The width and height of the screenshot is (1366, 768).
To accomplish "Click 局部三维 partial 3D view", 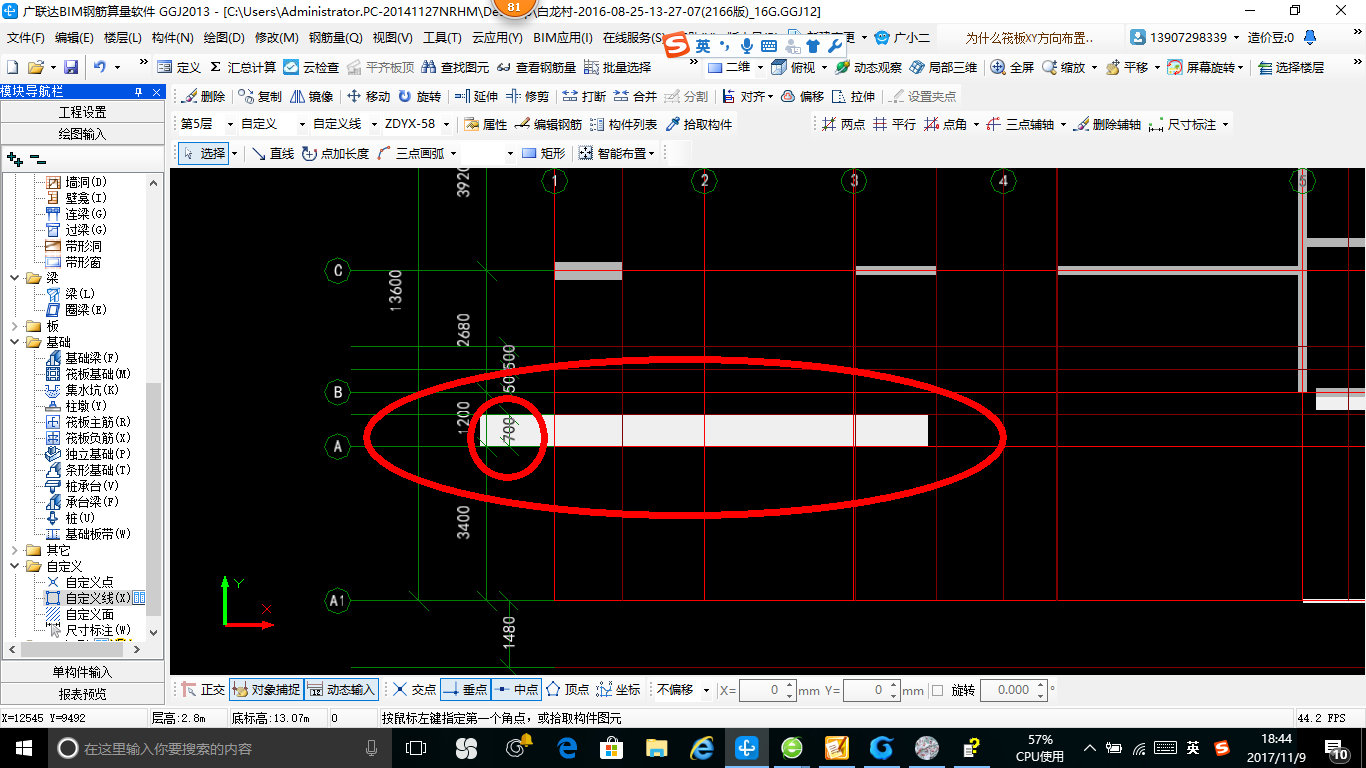I will point(942,67).
